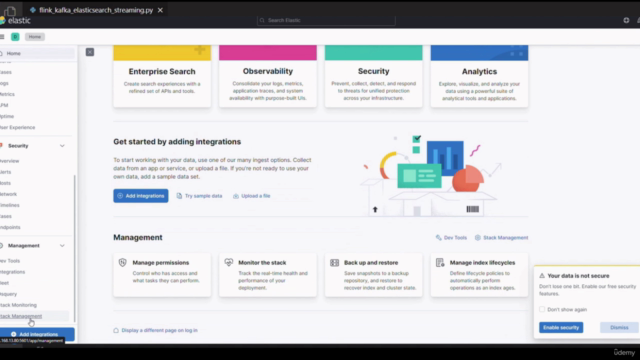Image resolution: width=640 pixels, height=360 pixels.
Task: Select the flink_kafka_elasticsearch_streaming.py tab
Action: (96, 10)
